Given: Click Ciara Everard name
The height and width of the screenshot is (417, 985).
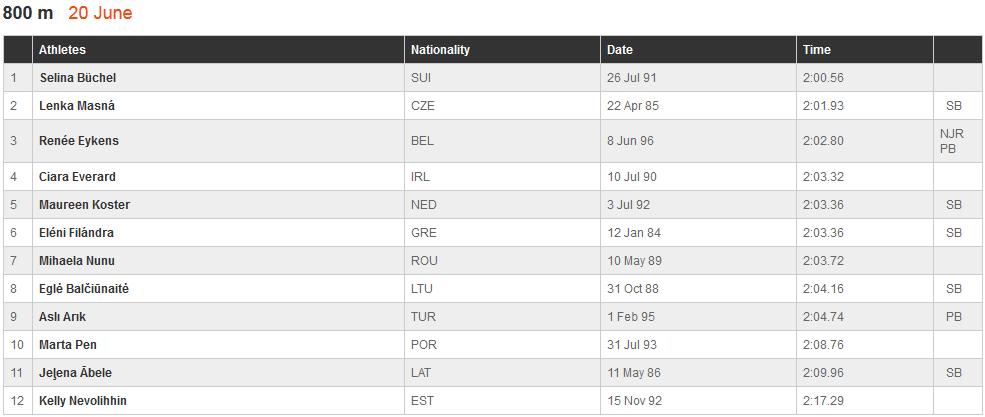Looking at the screenshot, I should point(77,177).
